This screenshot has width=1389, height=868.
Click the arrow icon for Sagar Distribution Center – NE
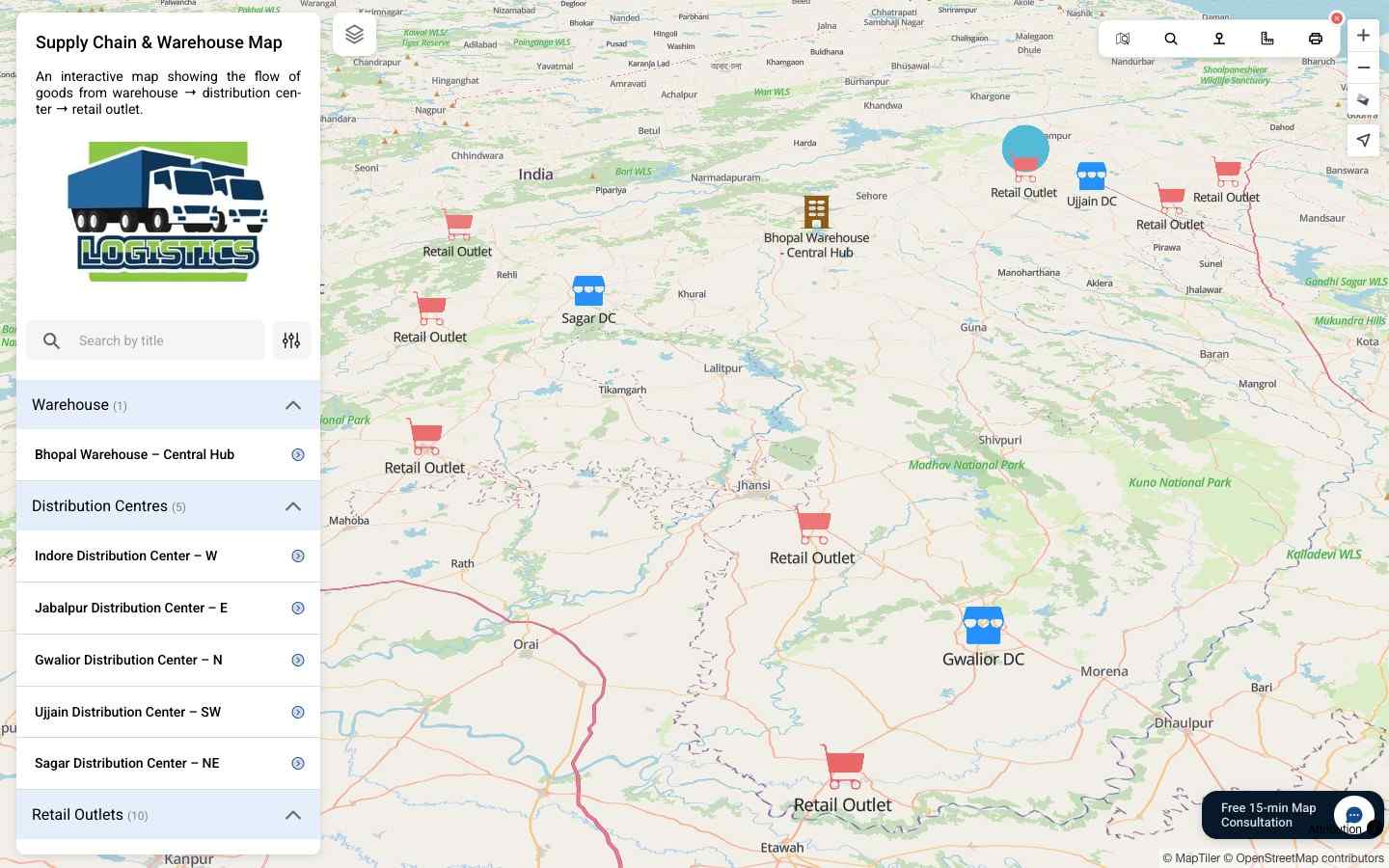point(298,763)
